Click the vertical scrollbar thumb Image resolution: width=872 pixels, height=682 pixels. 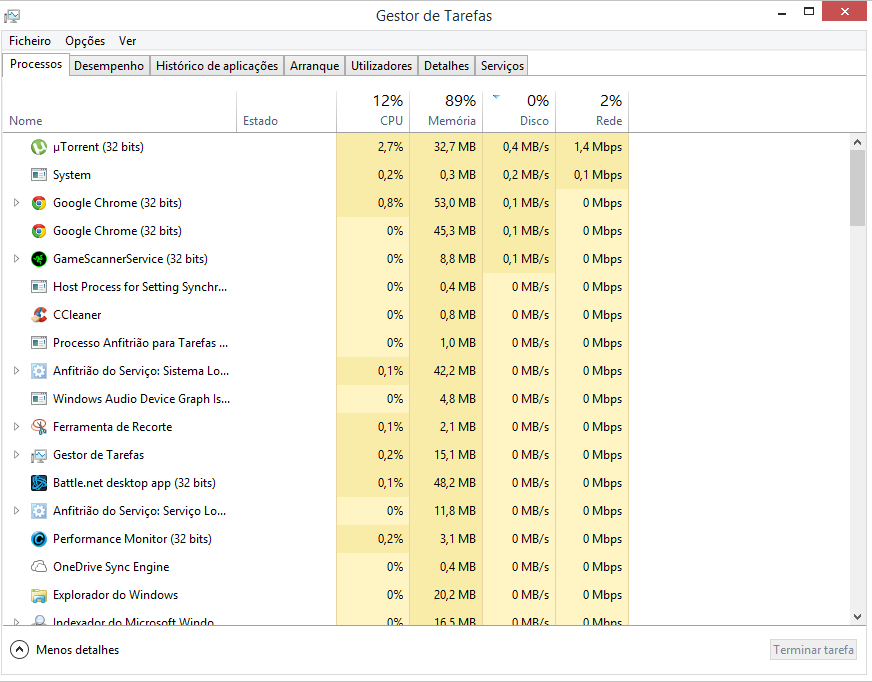[857, 188]
